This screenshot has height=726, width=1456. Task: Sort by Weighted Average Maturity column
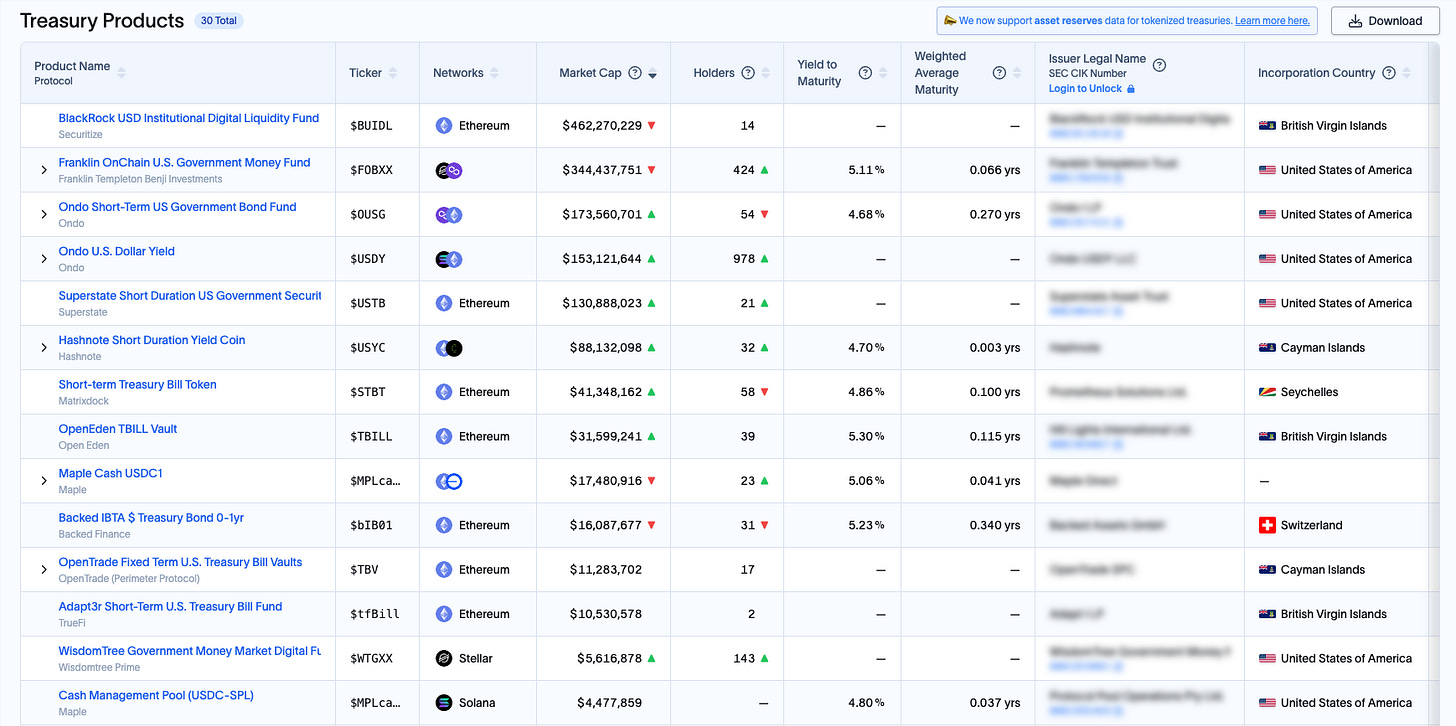(x=1017, y=73)
